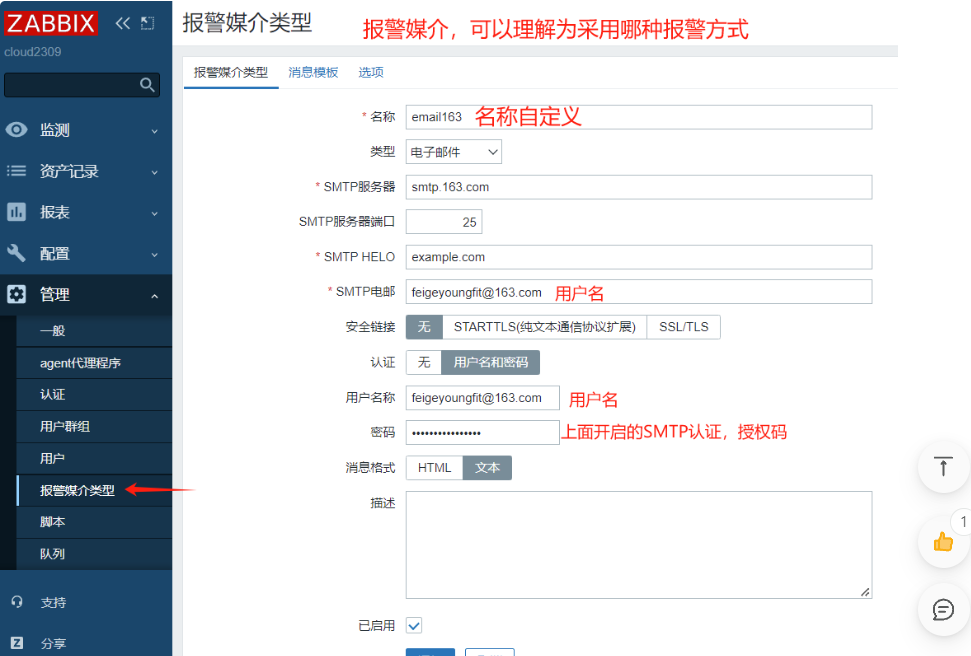This screenshot has height=656, width=971.
Task: Click the SMTP服务器 input field
Action: 638,187
